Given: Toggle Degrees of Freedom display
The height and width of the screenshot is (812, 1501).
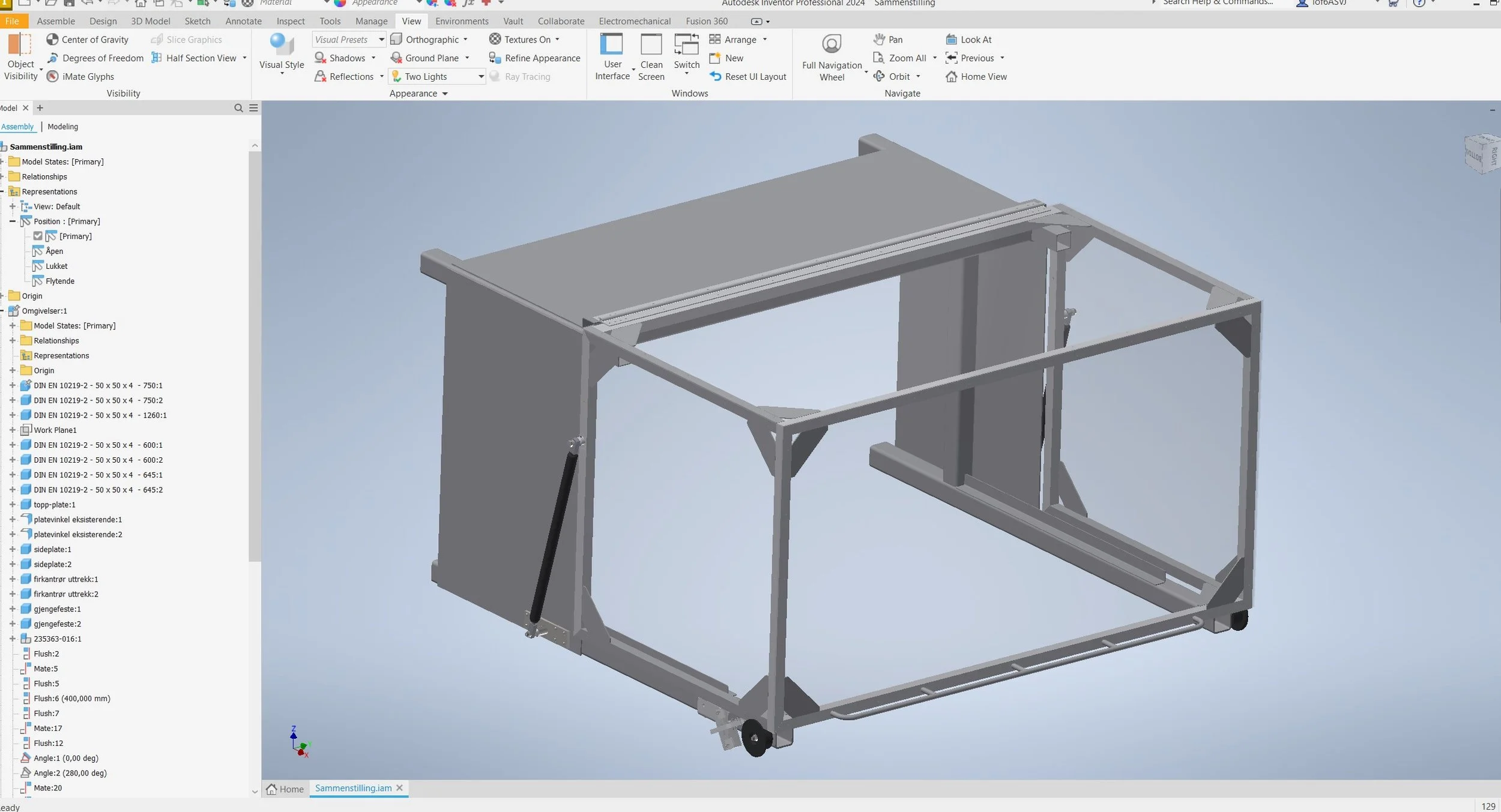Looking at the screenshot, I should (x=96, y=58).
